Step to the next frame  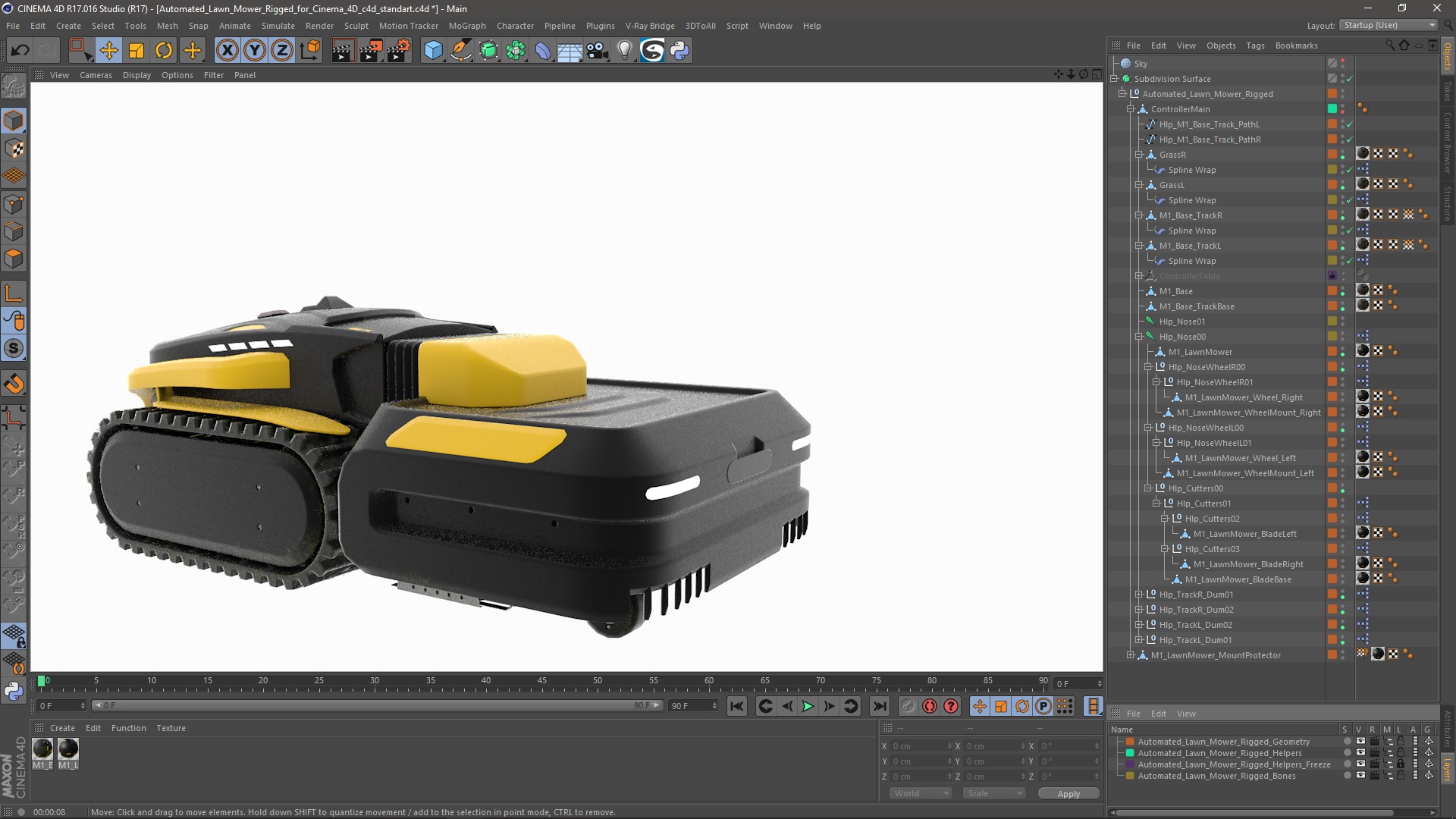click(x=829, y=706)
